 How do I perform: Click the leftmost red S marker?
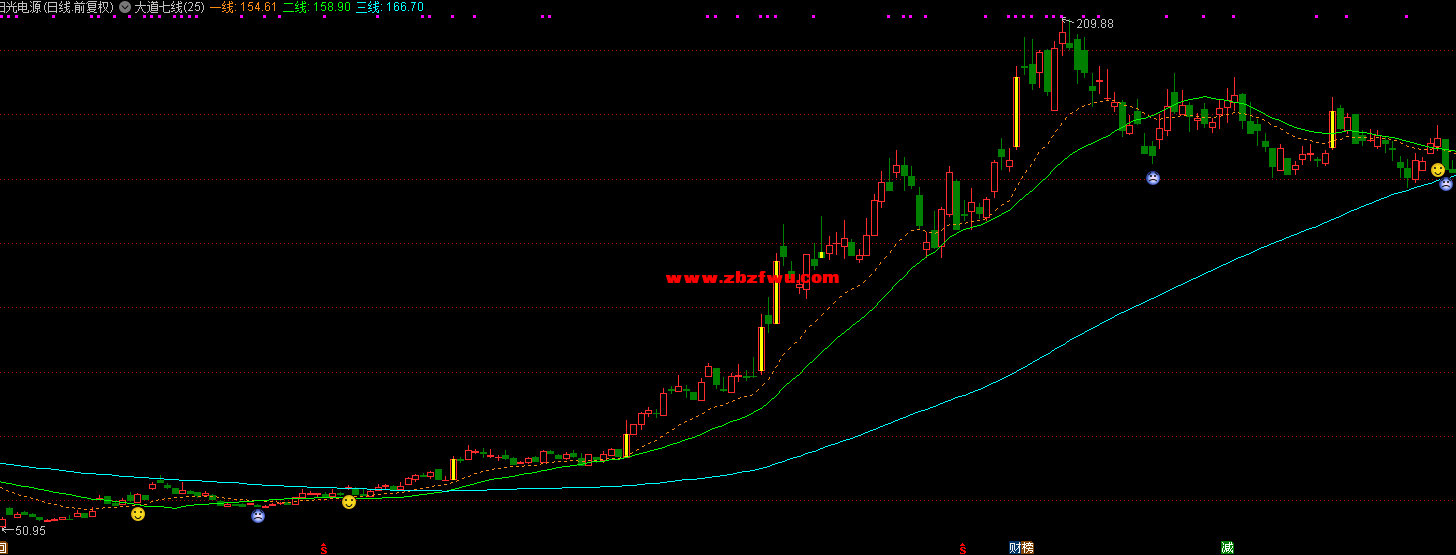[x=323, y=548]
